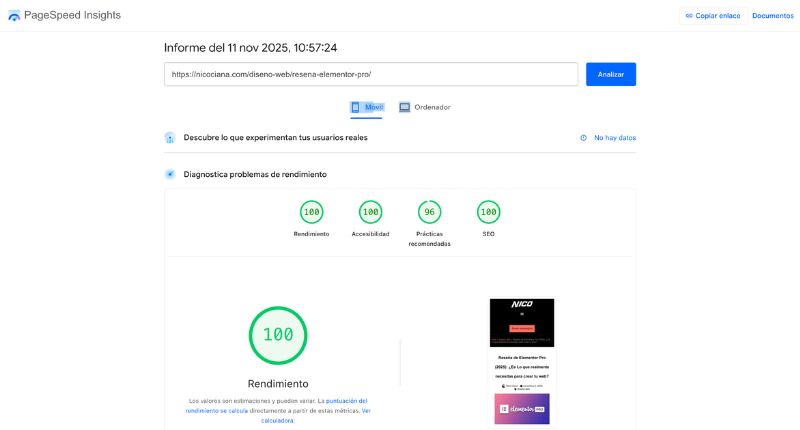
Task: Click the No hay datos link
Action: (615, 138)
